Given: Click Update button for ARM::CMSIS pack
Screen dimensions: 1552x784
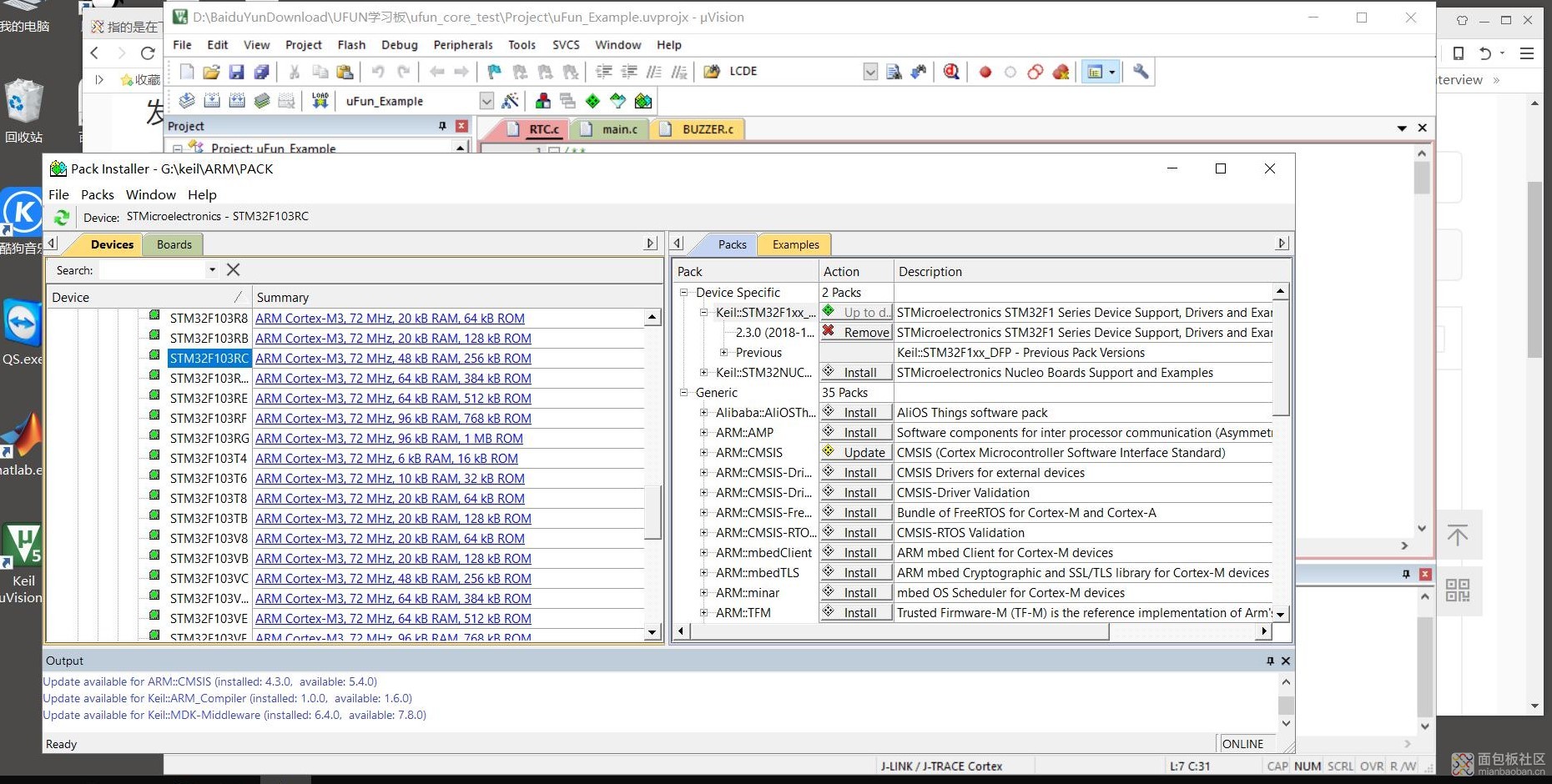Looking at the screenshot, I should point(856,453).
